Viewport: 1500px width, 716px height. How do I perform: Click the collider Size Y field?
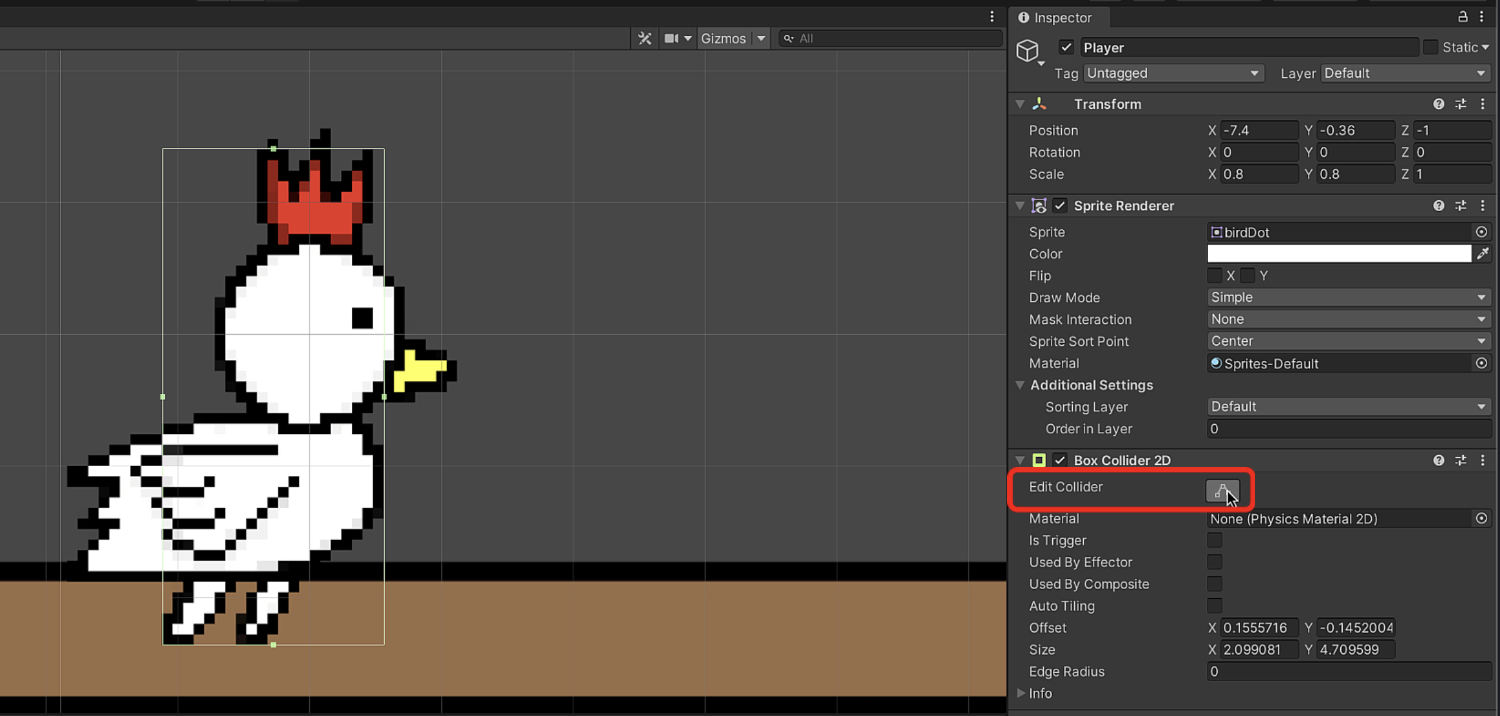(x=1355, y=650)
